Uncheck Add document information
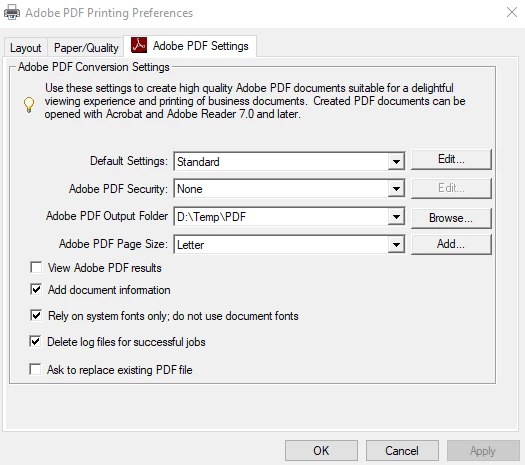The image size is (525, 465). coord(36,289)
